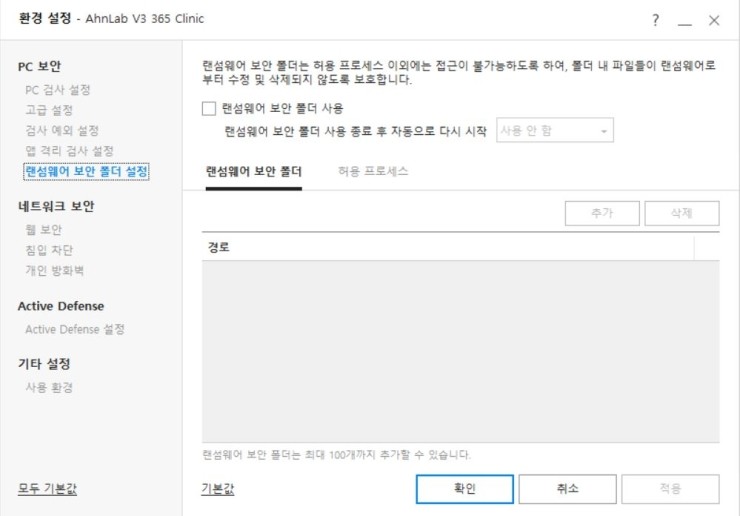
Task: Open Active Defense 설정 page
Action: pos(75,329)
